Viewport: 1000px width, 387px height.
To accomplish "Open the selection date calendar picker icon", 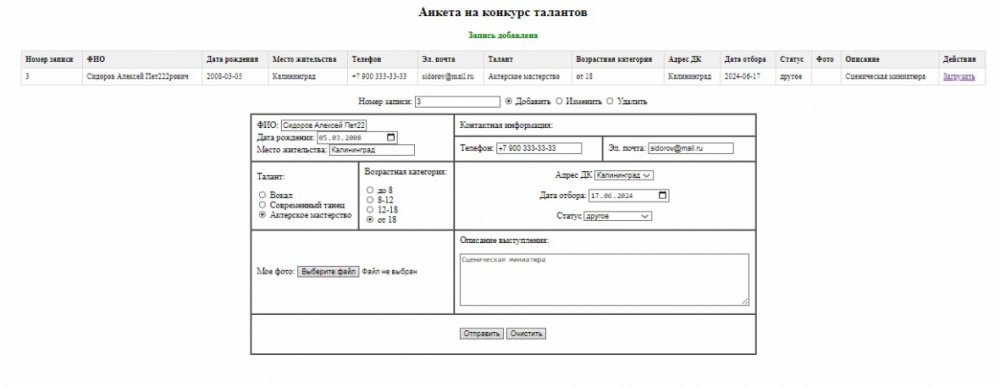I will pyautogui.click(x=662, y=196).
